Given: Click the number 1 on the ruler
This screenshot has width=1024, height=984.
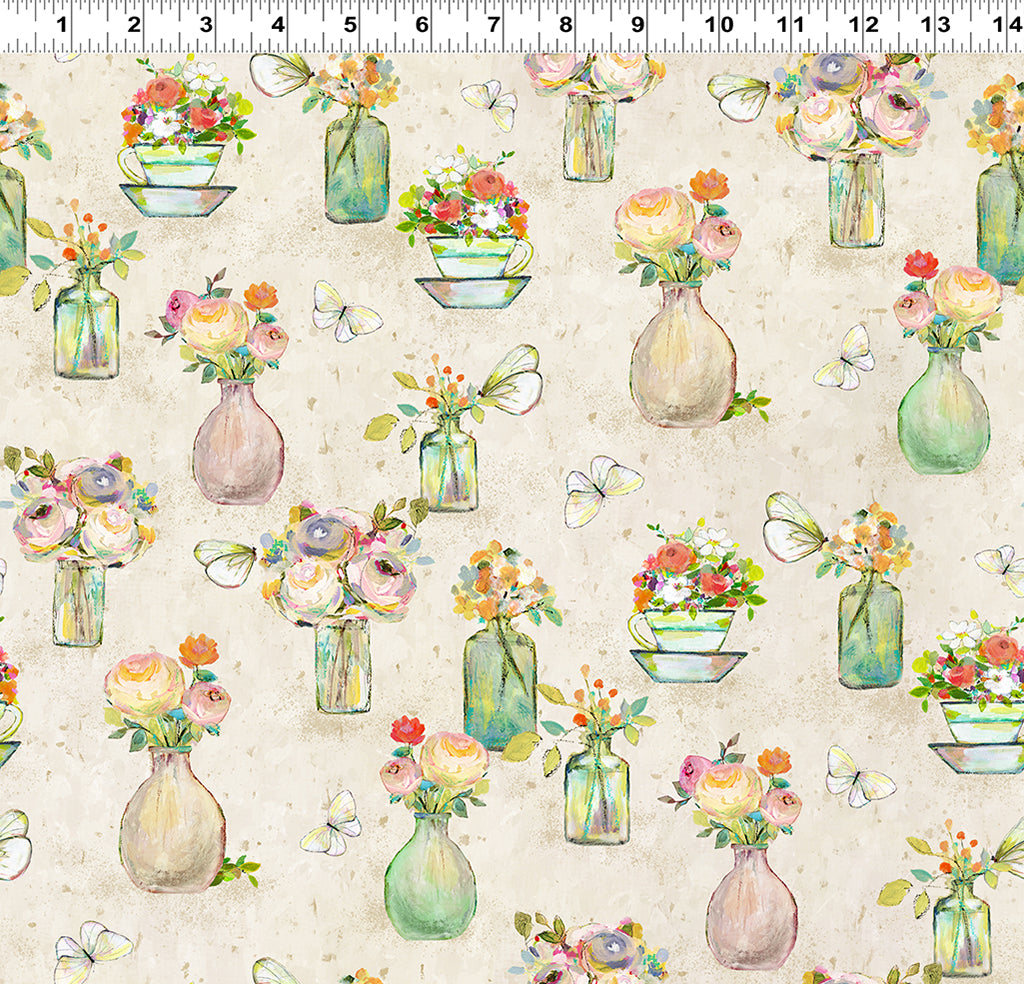Looking at the screenshot, I should point(62,25).
